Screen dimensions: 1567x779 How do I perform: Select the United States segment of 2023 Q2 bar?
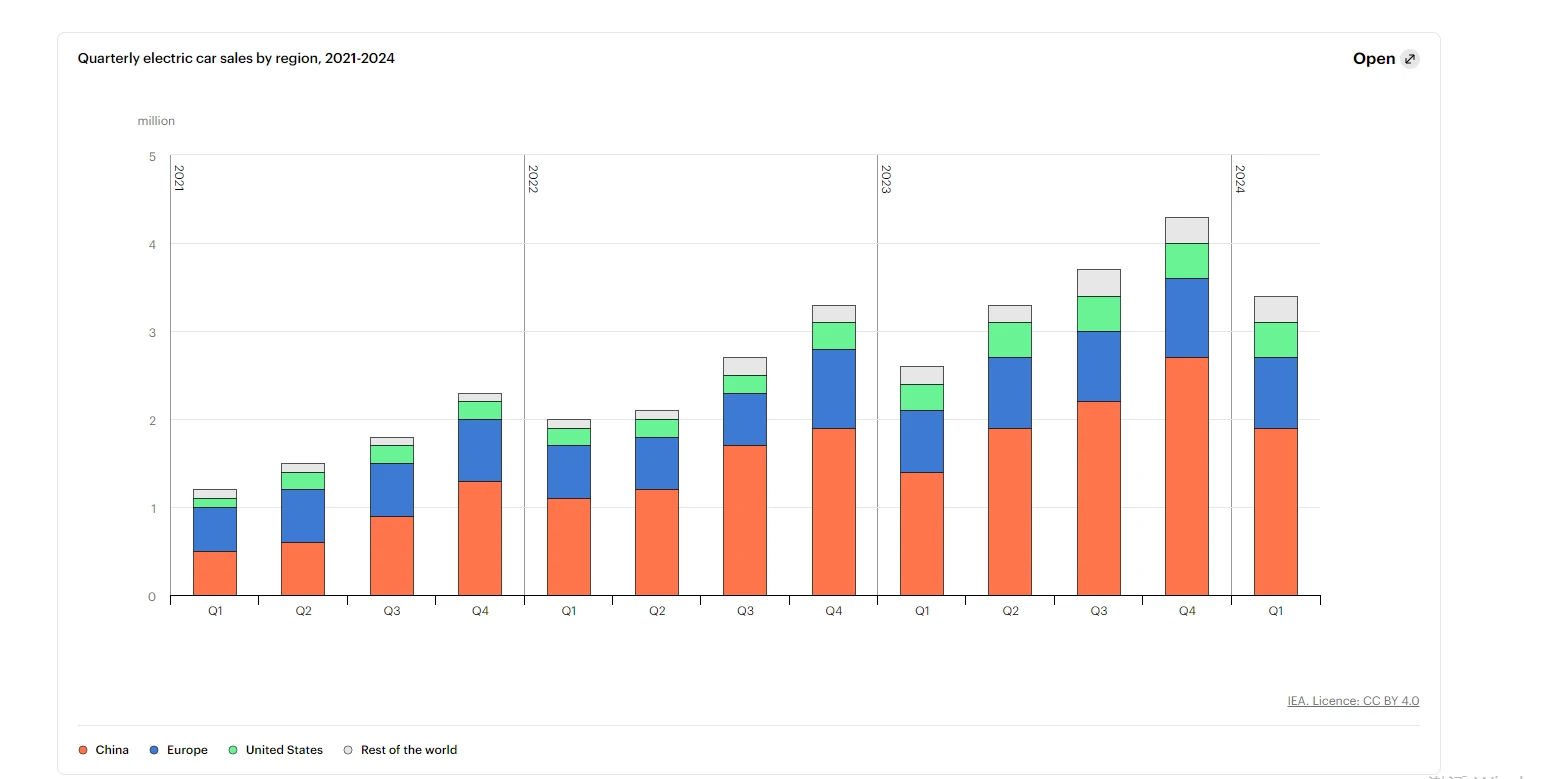click(x=1010, y=340)
